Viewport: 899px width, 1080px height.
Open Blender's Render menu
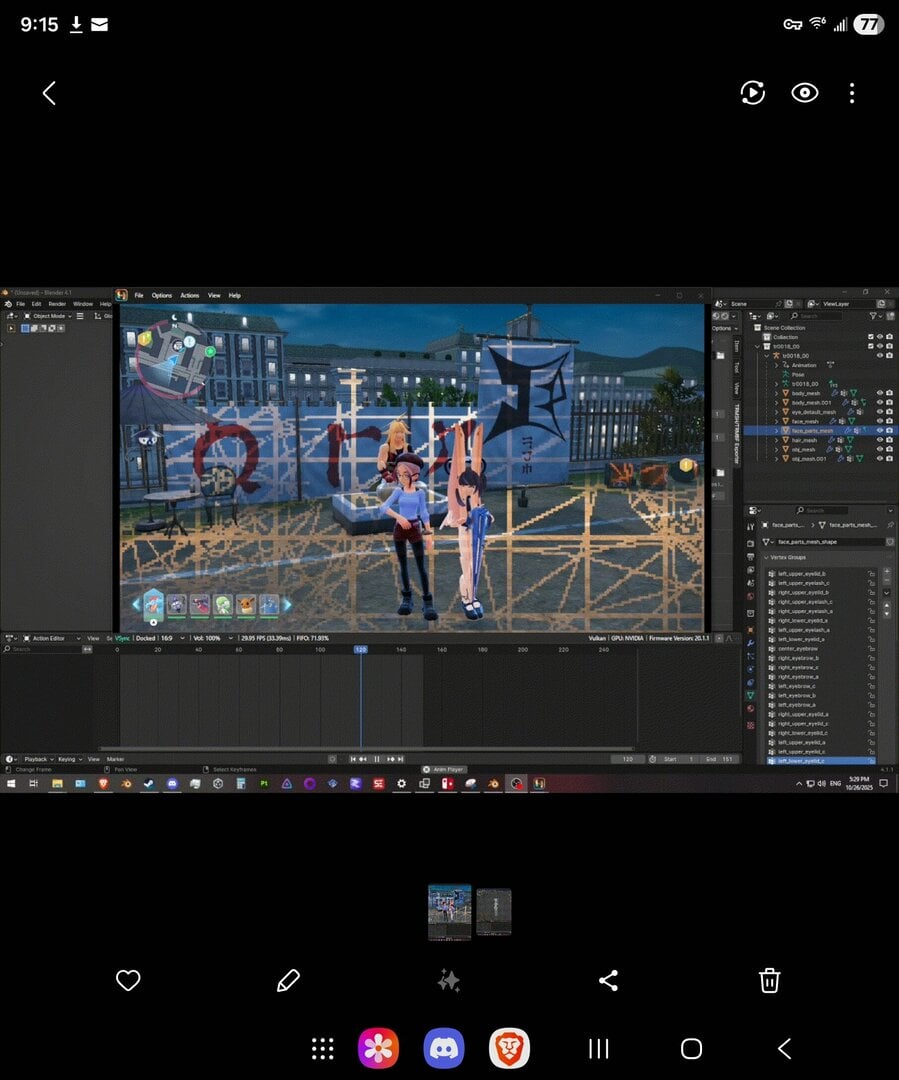point(57,304)
